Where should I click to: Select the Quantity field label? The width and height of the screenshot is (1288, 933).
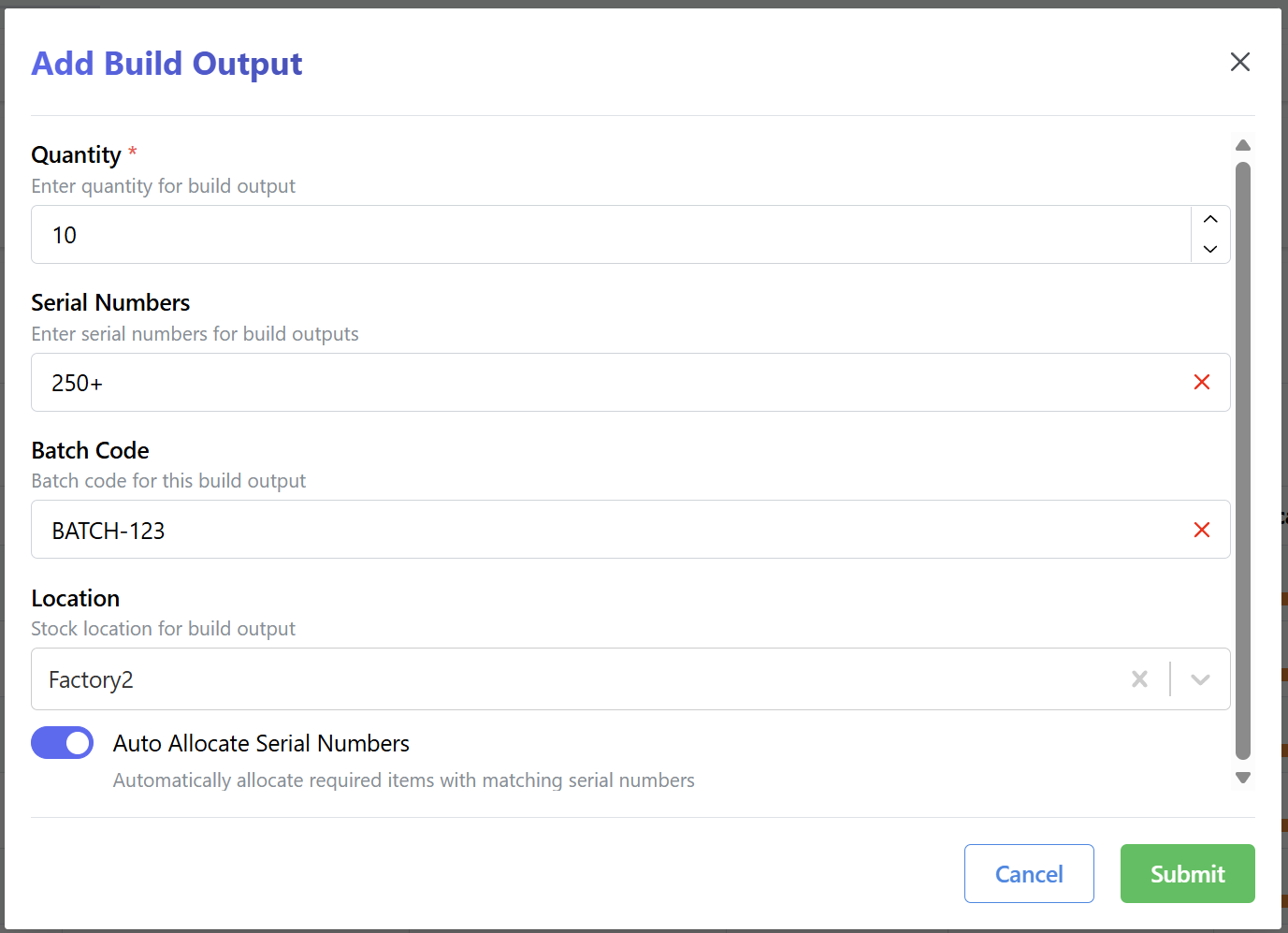77,154
